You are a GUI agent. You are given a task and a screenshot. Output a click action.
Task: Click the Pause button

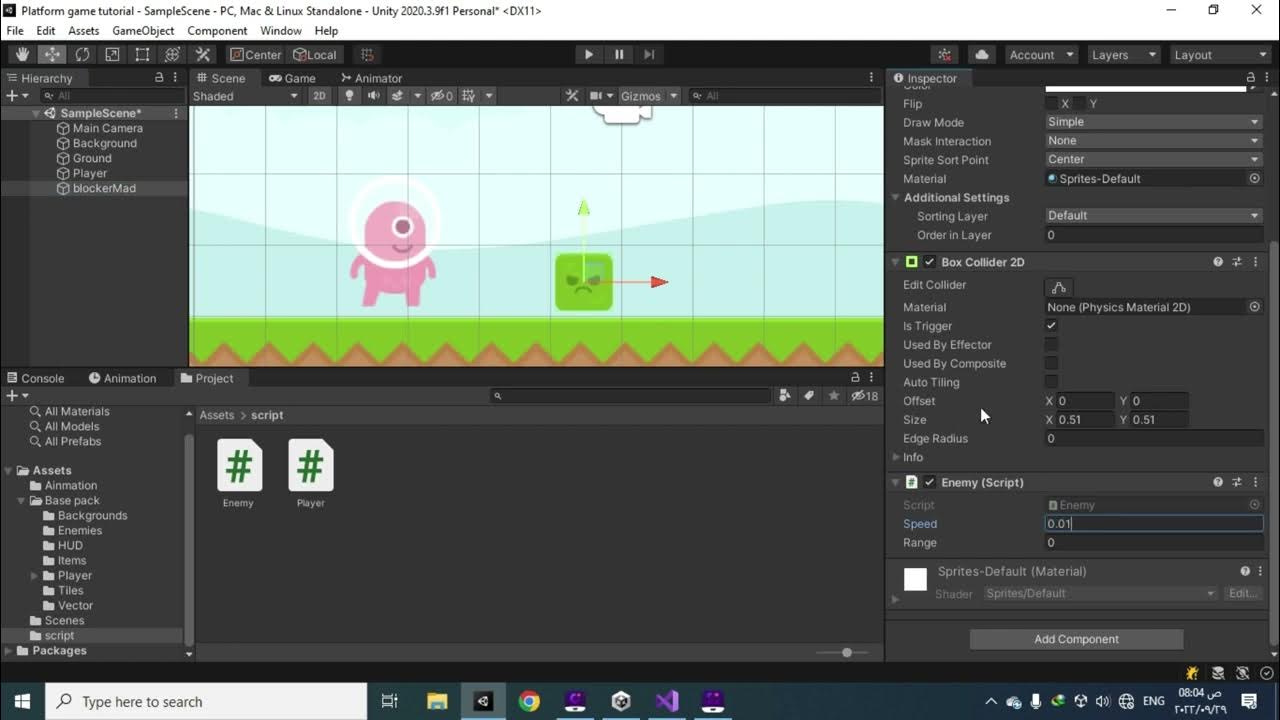pyautogui.click(x=619, y=55)
